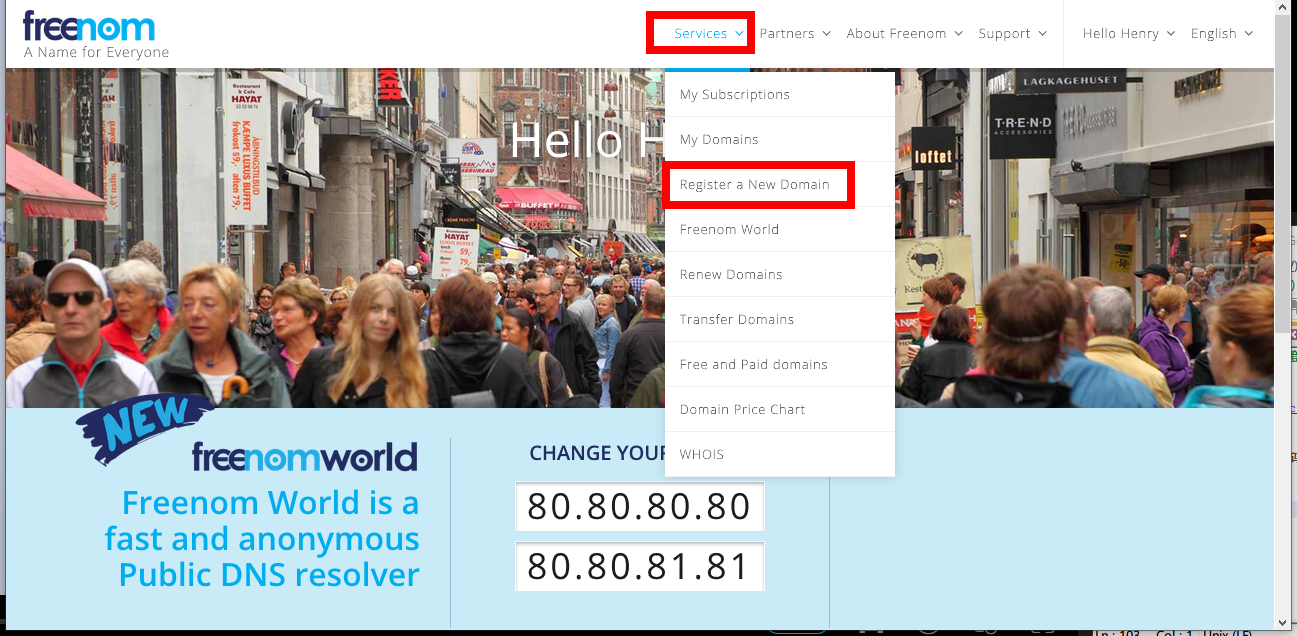View Domain Price Chart entry
Image resolution: width=1297 pixels, height=636 pixels.
[x=780, y=409]
